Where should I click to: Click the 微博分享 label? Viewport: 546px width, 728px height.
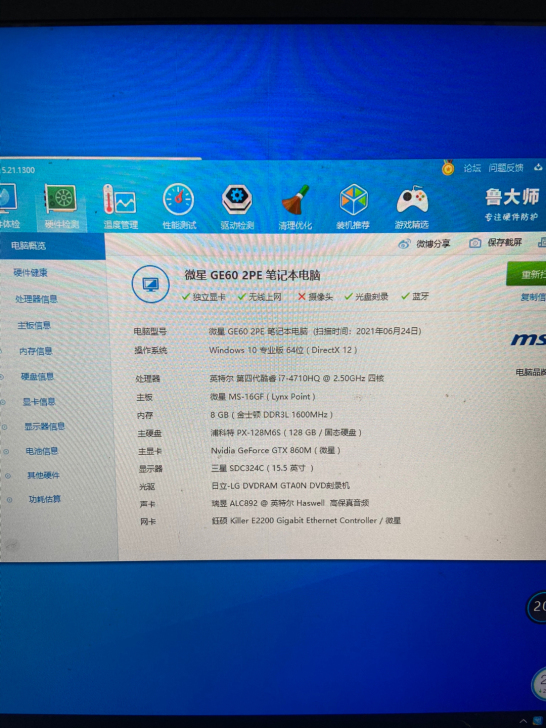point(433,244)
